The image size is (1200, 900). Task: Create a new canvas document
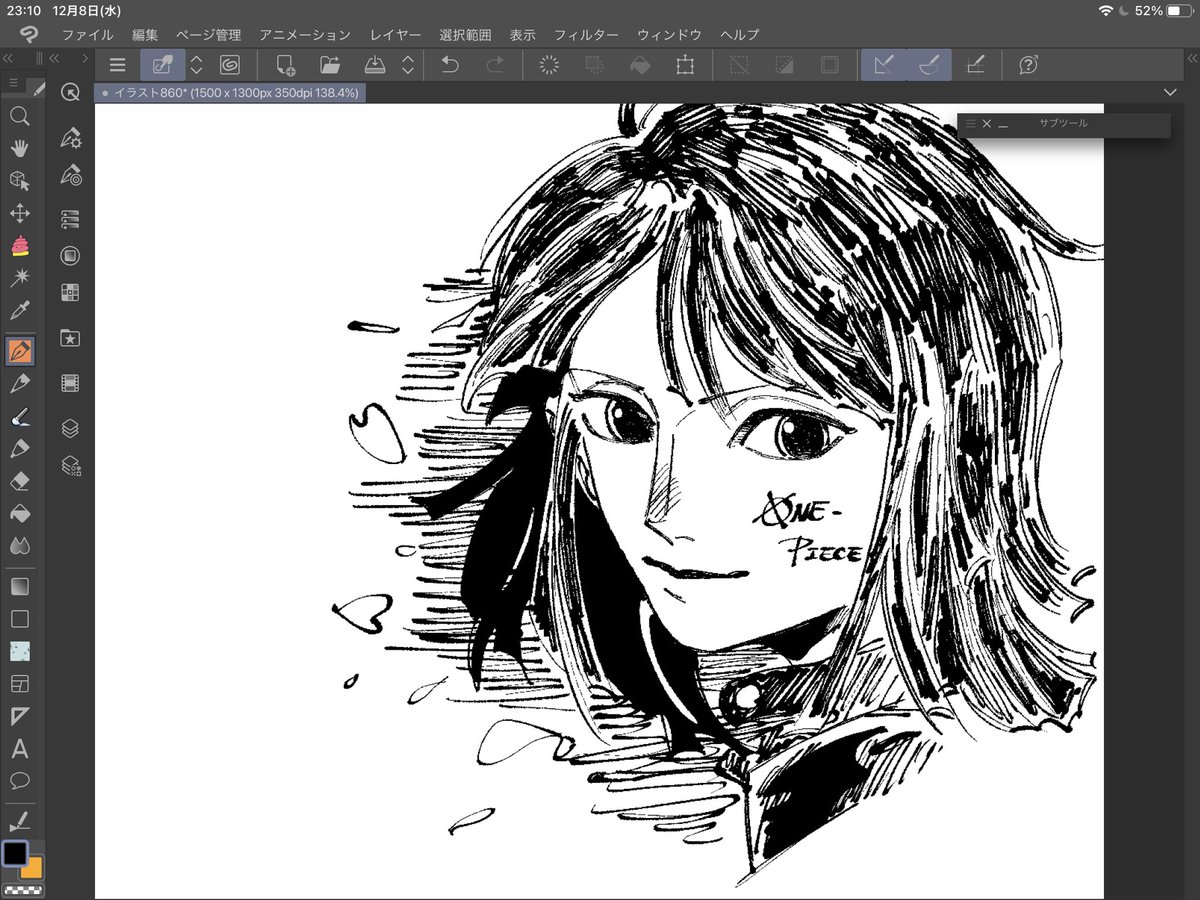coord(285,65)
